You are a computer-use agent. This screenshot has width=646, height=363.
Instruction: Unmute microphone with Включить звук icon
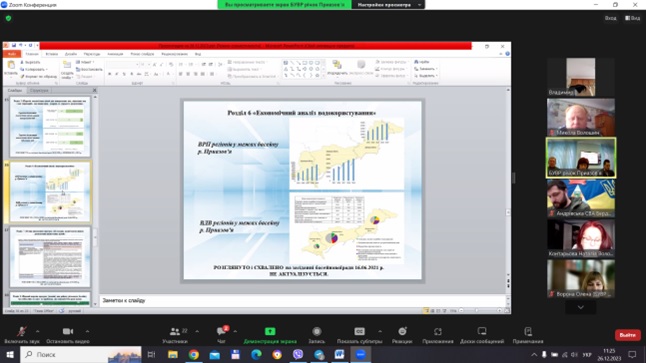click(22, 335)
